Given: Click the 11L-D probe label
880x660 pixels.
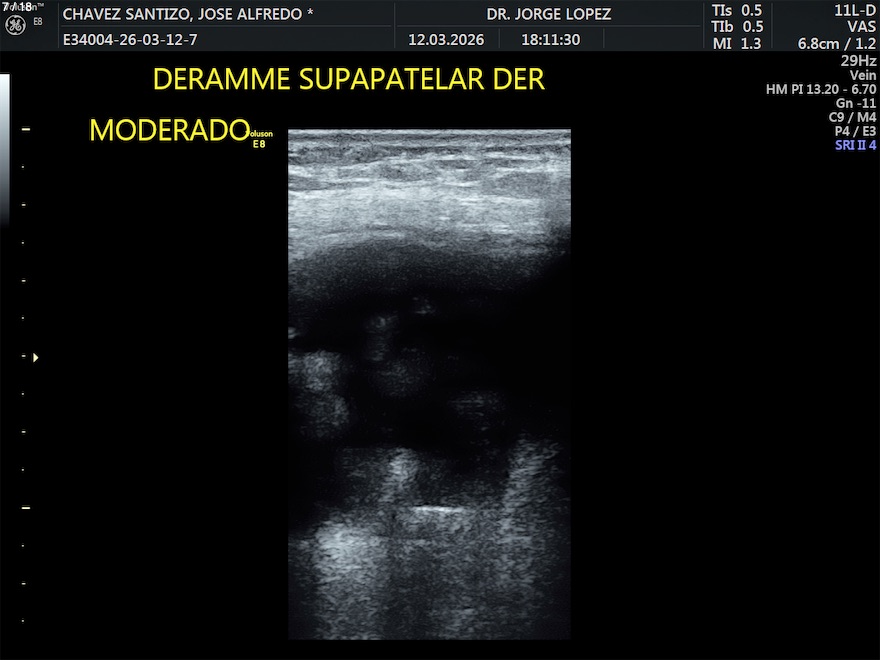Looking at the screenshot, I should click(x=854, y=10).
